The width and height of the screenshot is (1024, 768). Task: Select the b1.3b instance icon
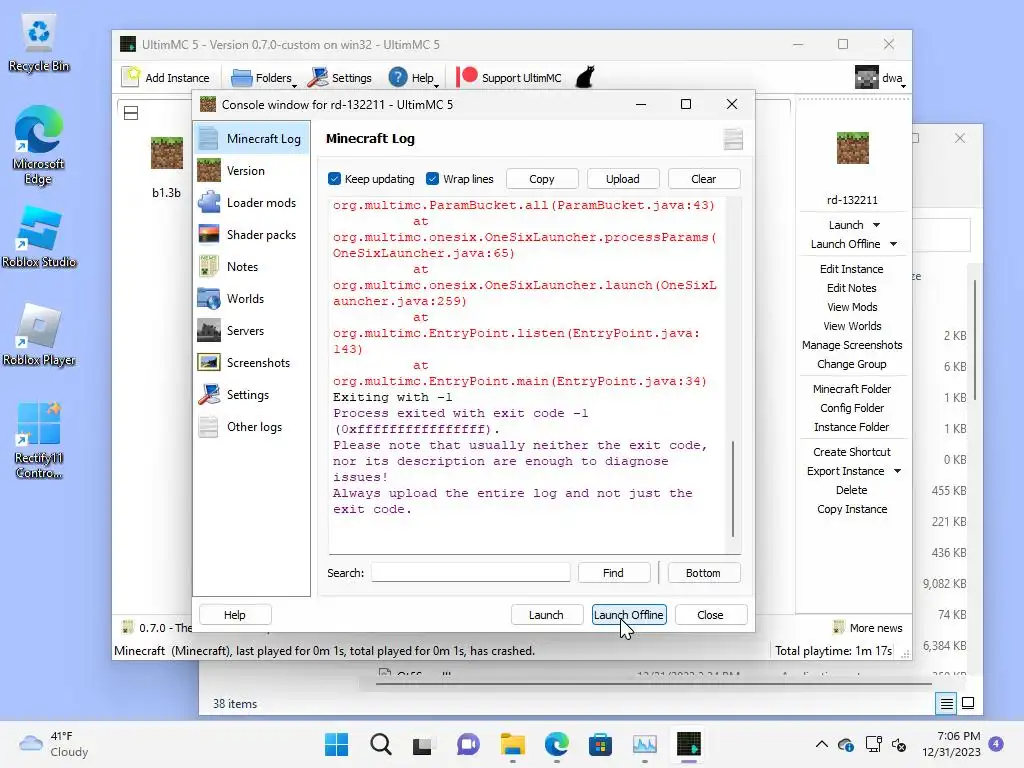(x=167, y=152)
